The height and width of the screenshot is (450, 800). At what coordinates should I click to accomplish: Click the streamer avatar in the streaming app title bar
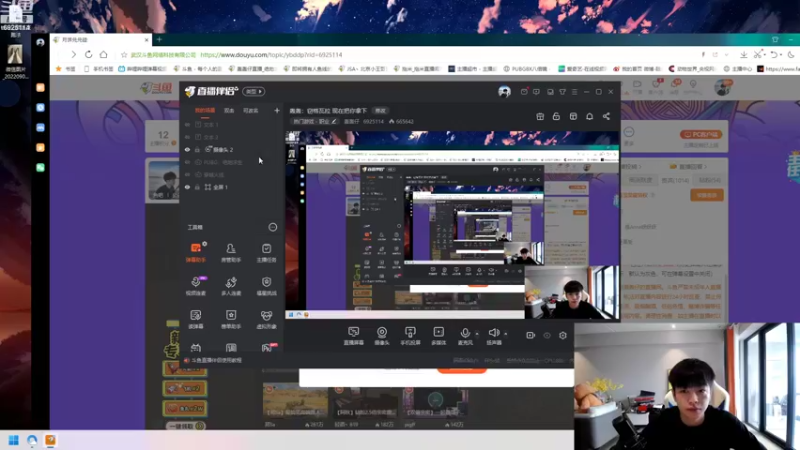pos(504,92)
